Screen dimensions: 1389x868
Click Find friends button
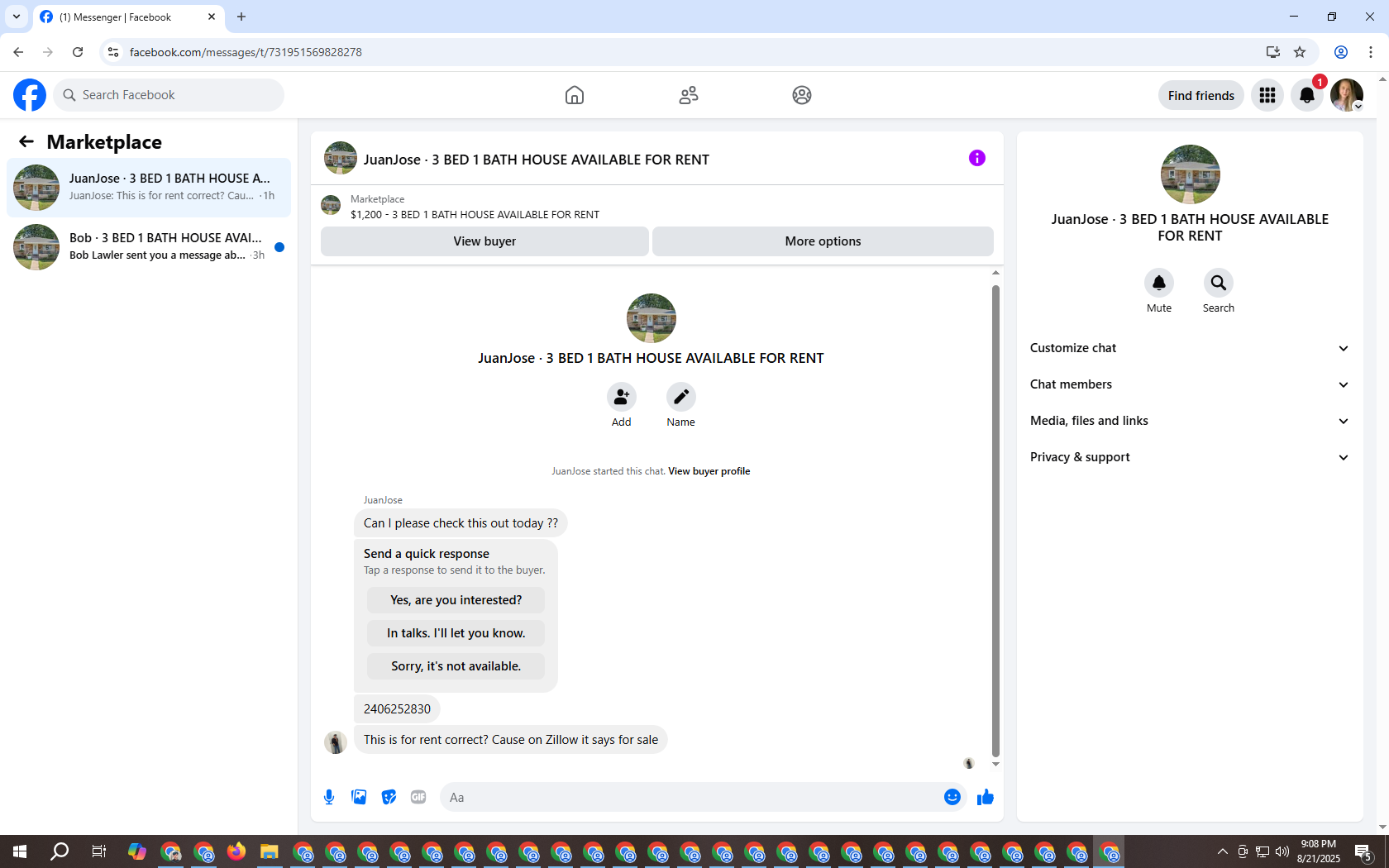(1200, 95)
